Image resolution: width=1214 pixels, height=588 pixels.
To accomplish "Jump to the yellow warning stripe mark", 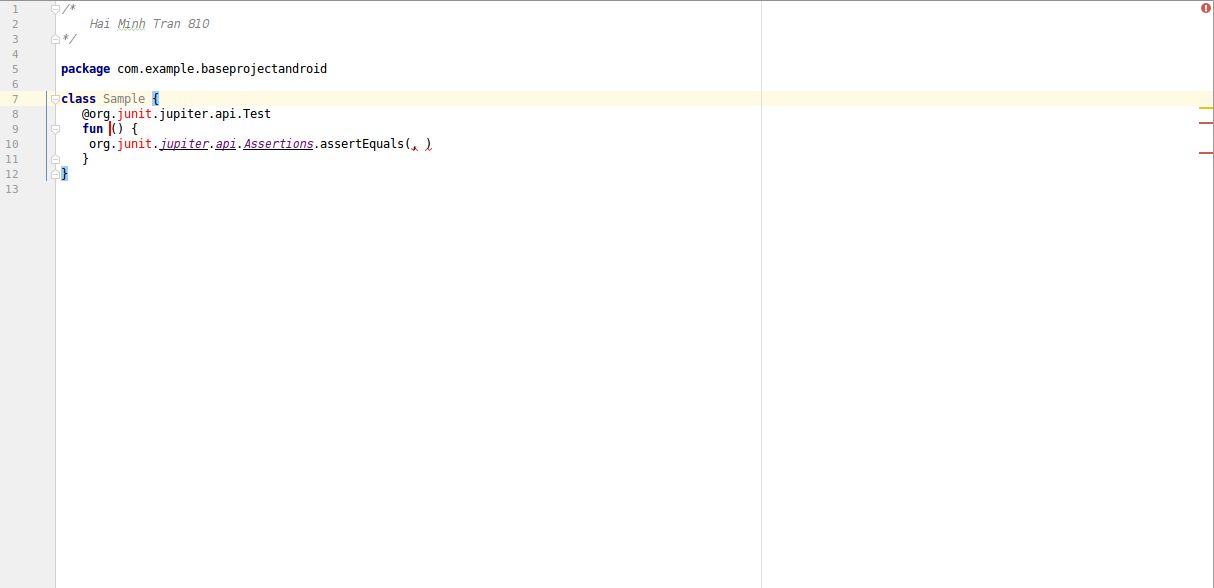I will coord(1205,107).
